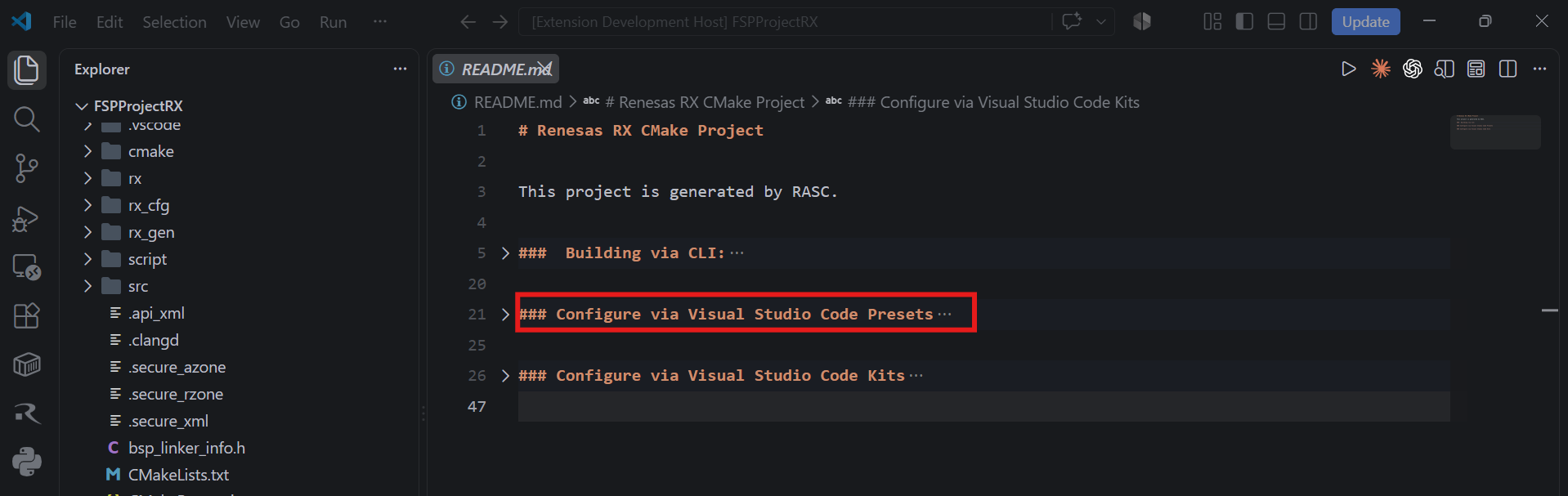Expand the rx_cfg folder

pyautogui.click(x=87, y=205)
